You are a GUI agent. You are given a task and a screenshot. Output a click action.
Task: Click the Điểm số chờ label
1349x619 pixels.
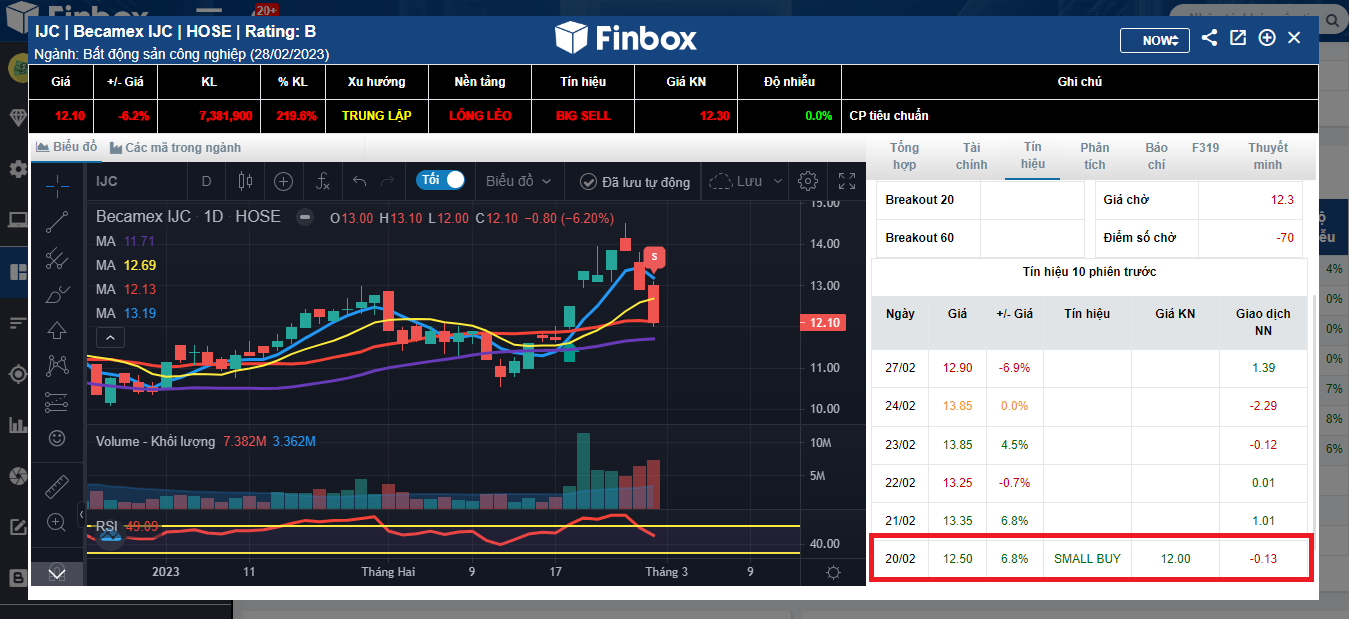coord(1140,238)
